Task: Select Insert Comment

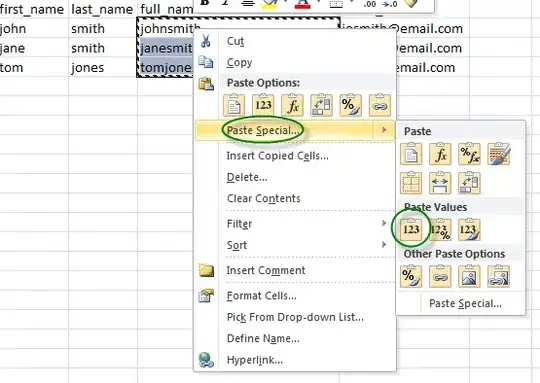Action: pos(266,270)
